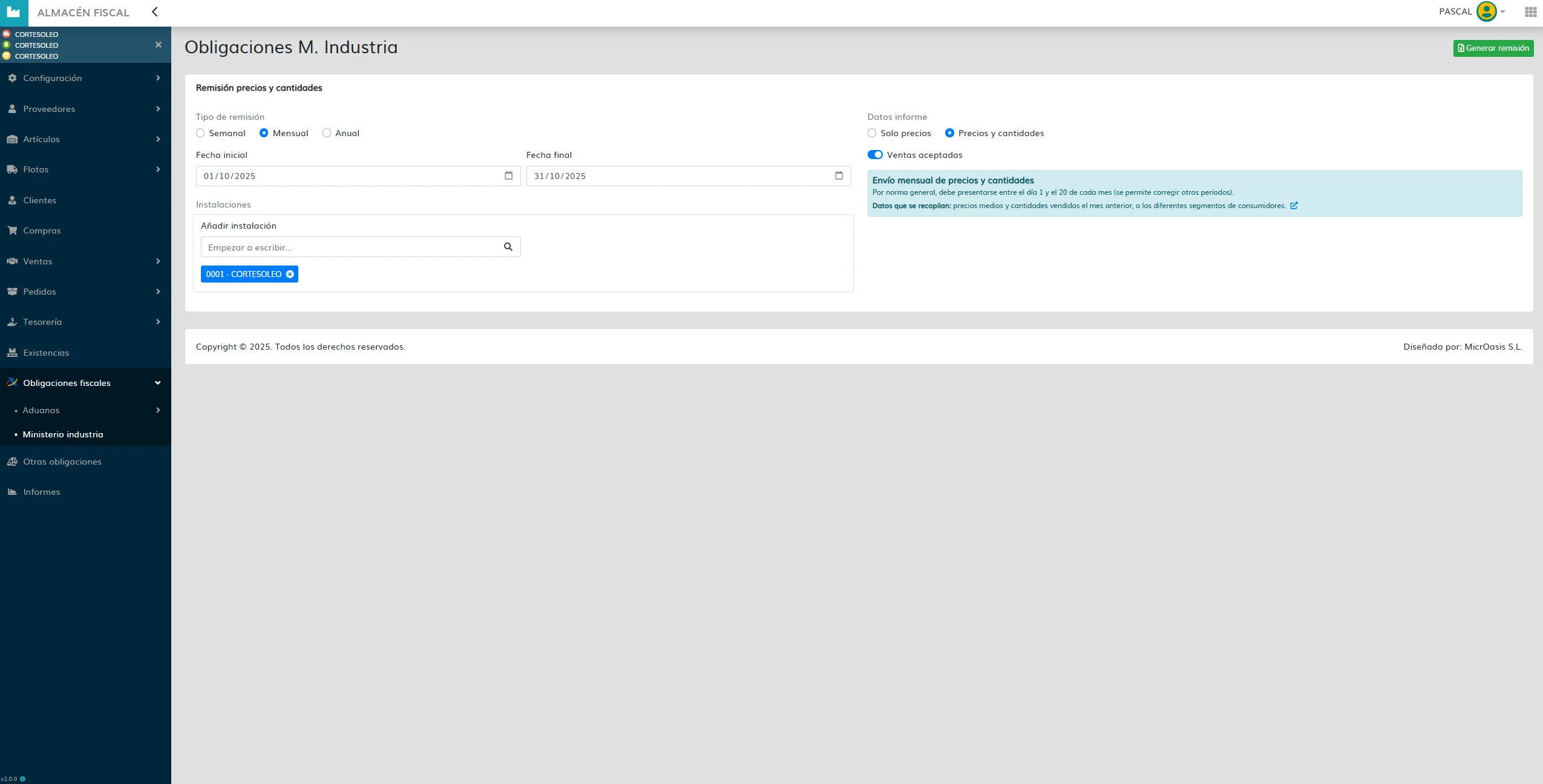Viewport: 1543px width, 784px height.
Task: Click the search magnifier in Añadir instalación
Action: tap(508, 247)
